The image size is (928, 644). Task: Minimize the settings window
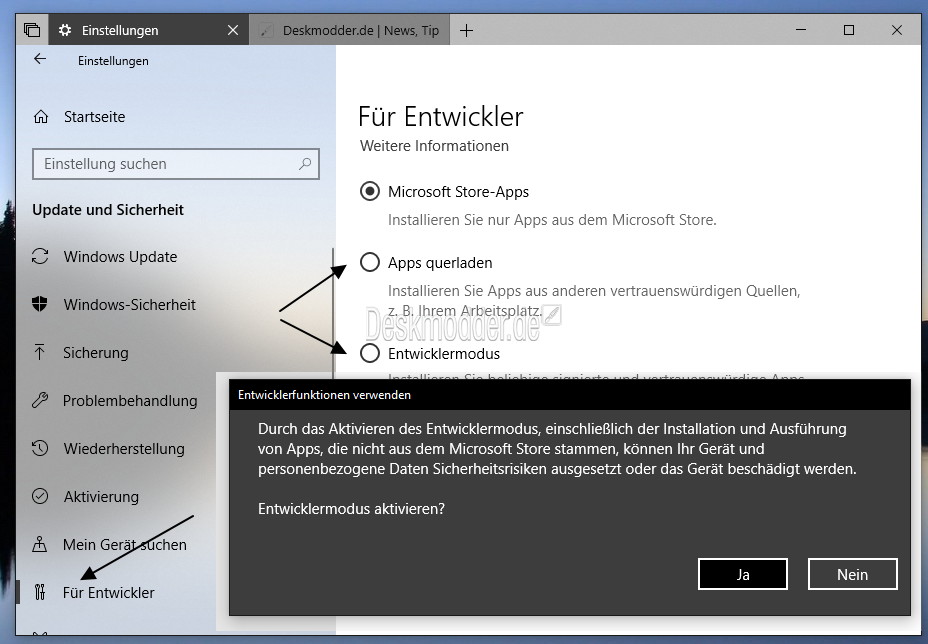[801, 30]
